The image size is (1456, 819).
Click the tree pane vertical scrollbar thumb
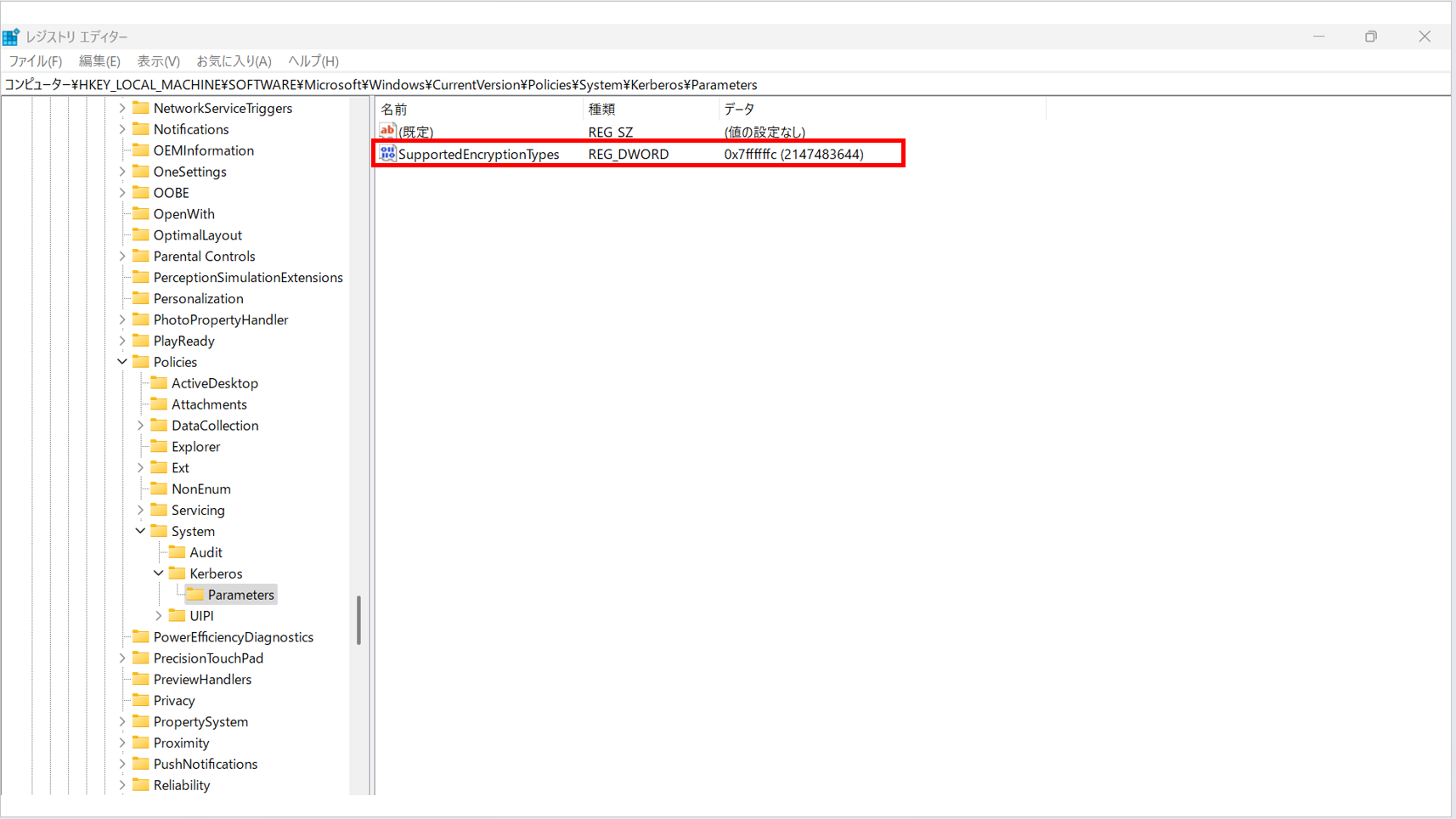pyautogui.click(x=358, y=619)
